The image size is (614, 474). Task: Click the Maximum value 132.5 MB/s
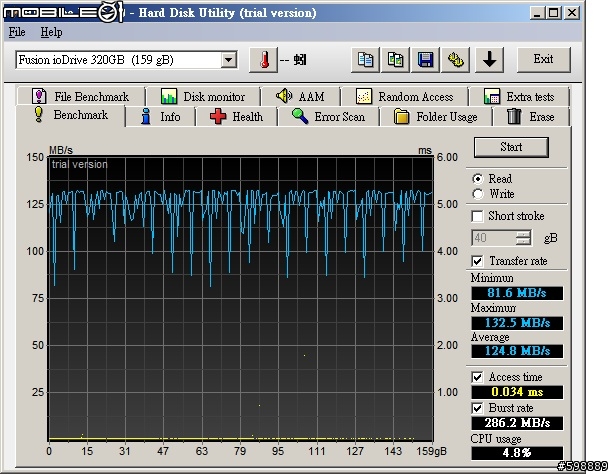tap(517, 323)
